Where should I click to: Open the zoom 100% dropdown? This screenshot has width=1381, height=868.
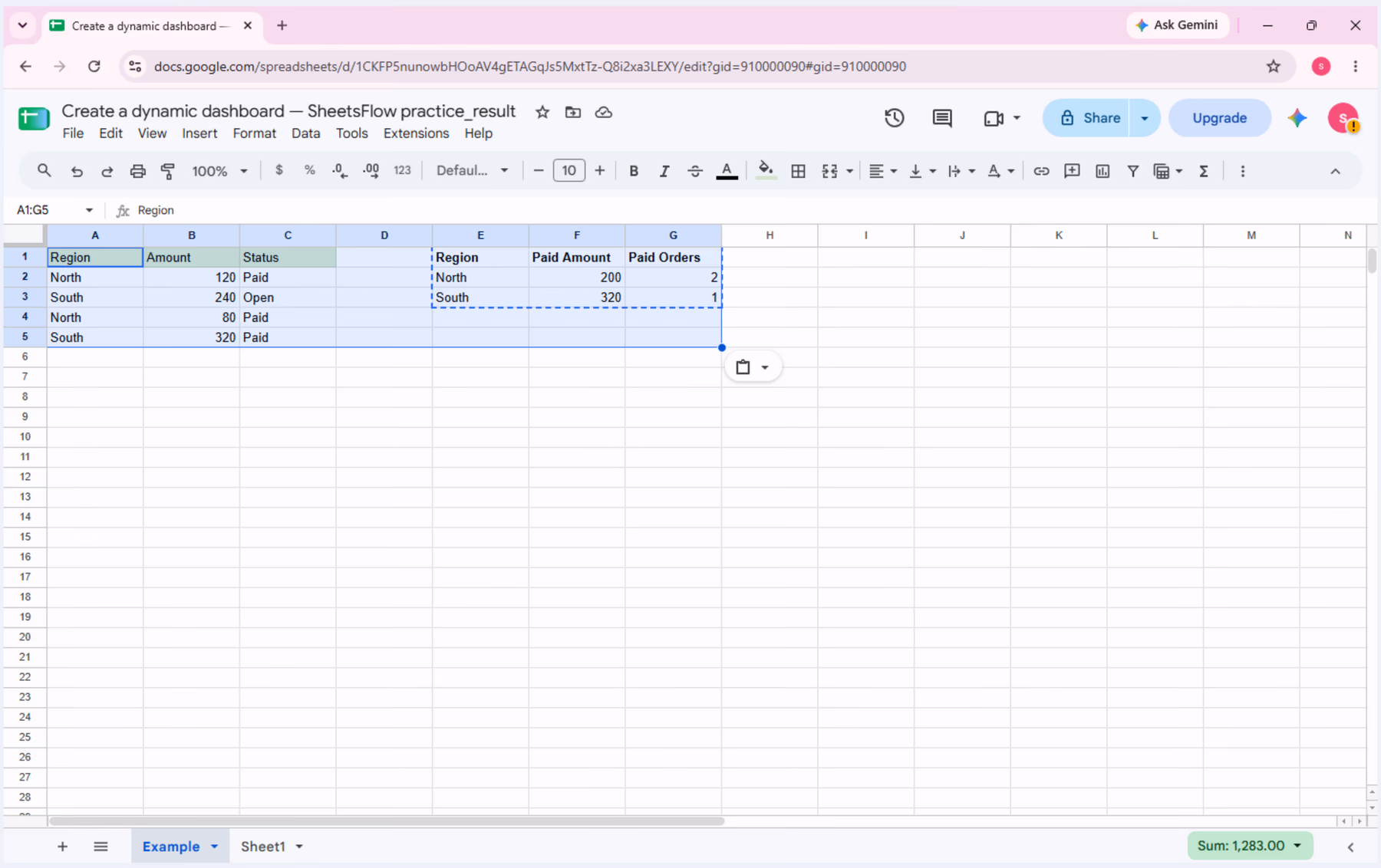(219, 171)
